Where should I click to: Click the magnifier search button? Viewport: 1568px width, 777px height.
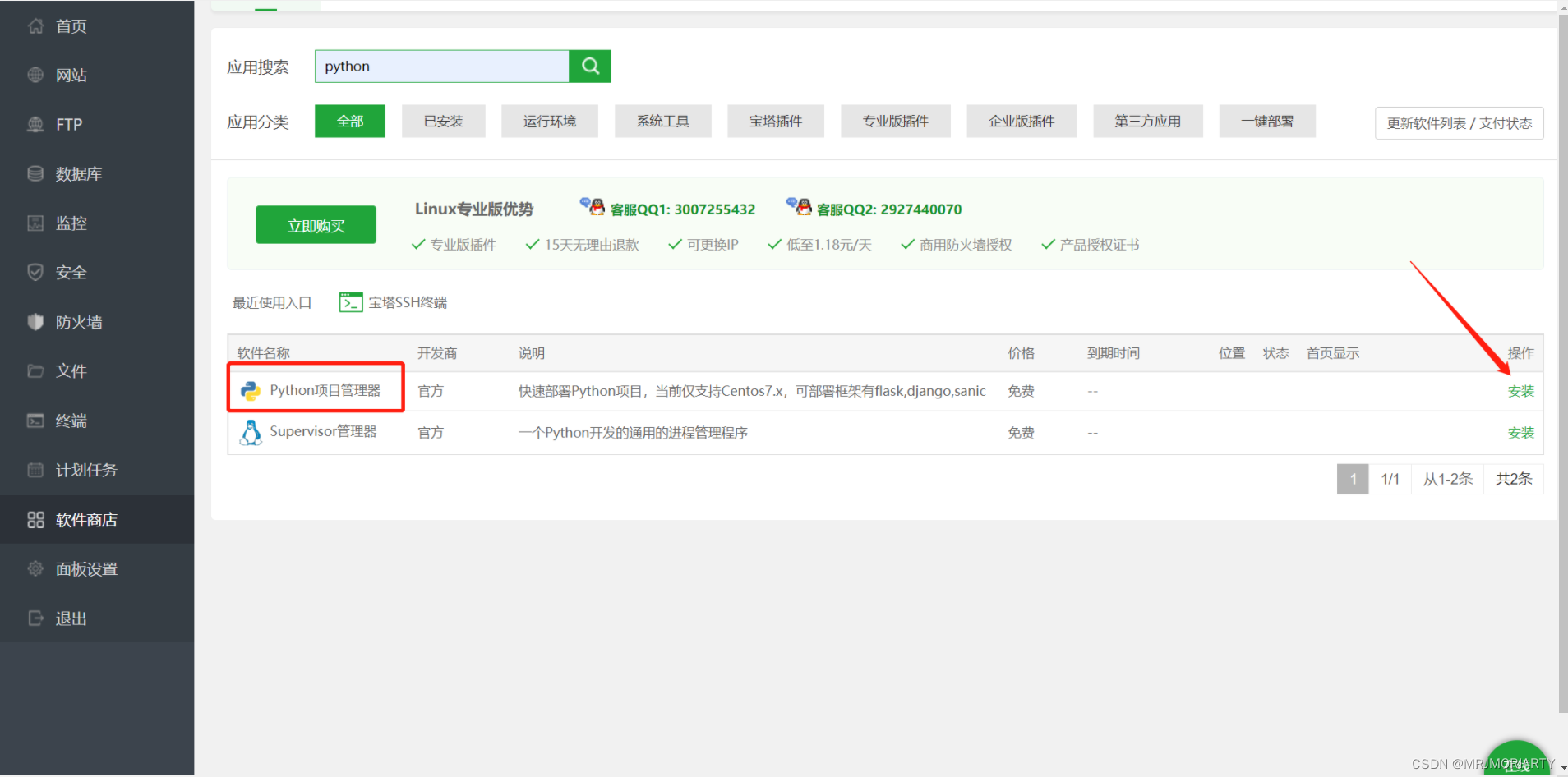[590, 66]
